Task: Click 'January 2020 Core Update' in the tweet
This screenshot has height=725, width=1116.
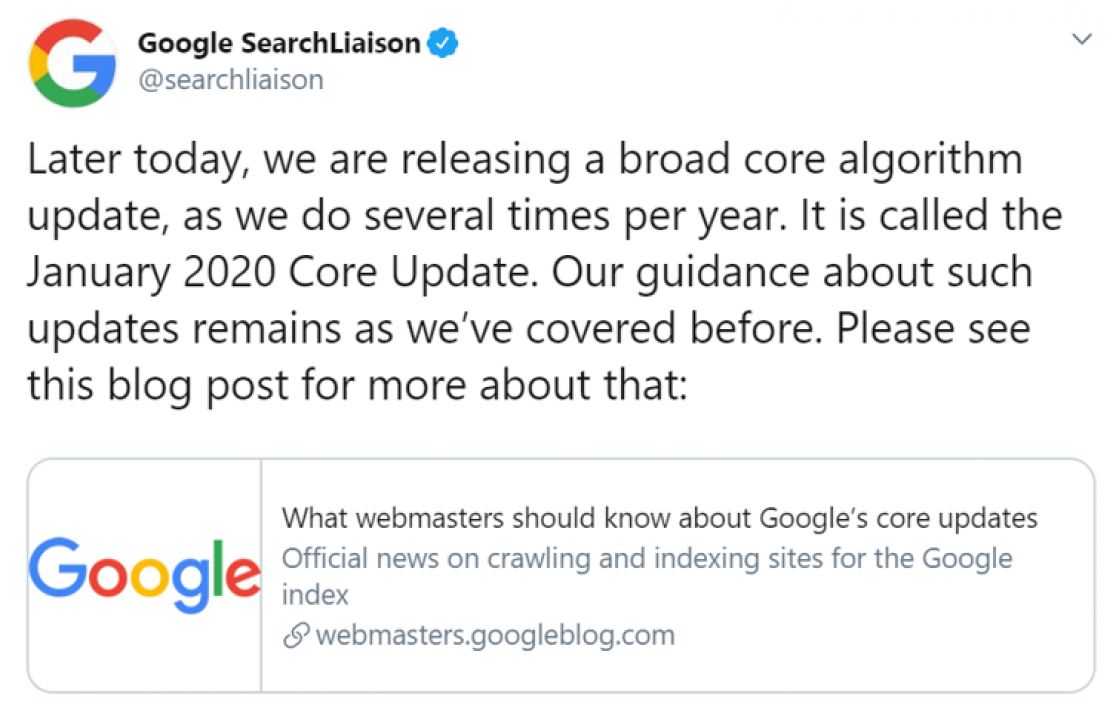Action: point(282,272)
